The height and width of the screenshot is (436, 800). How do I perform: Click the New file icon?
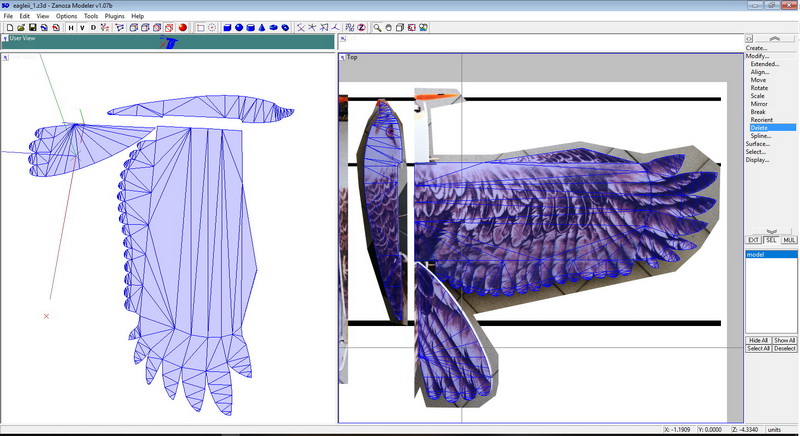tap(8, 28)
